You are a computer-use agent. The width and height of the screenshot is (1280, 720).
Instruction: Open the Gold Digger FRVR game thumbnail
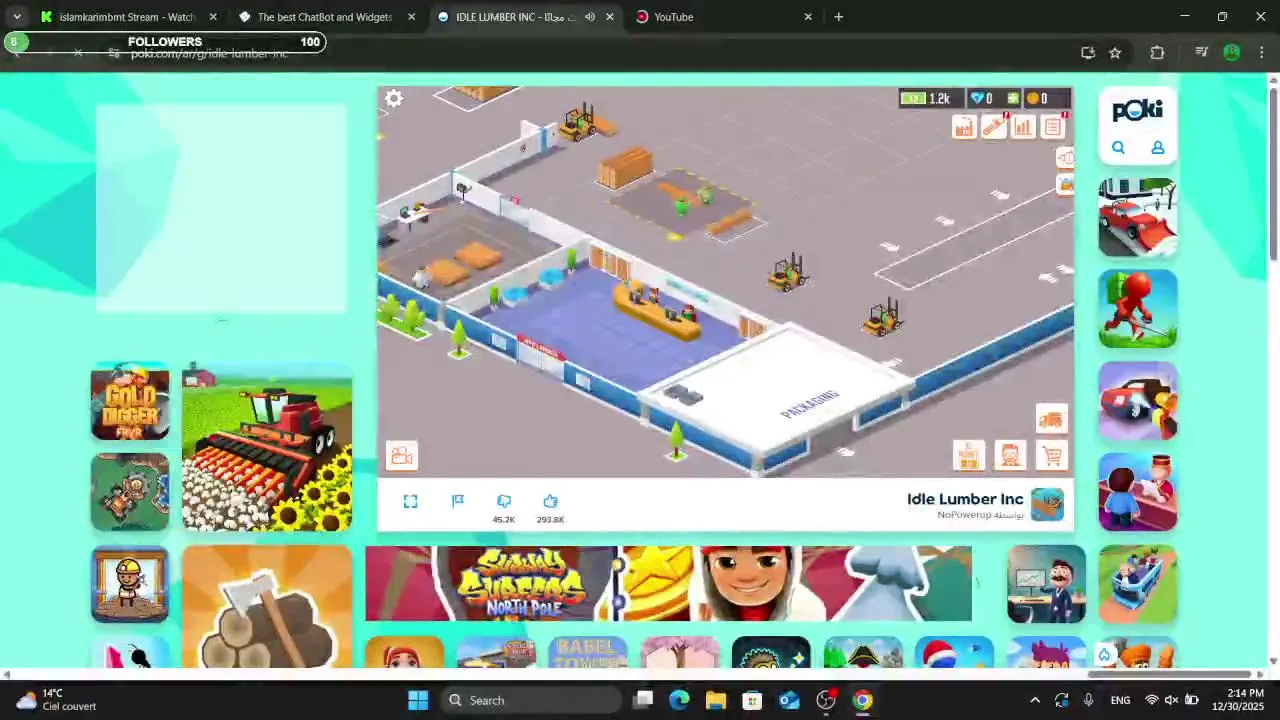pyautogui.click(x=130, y=401)
